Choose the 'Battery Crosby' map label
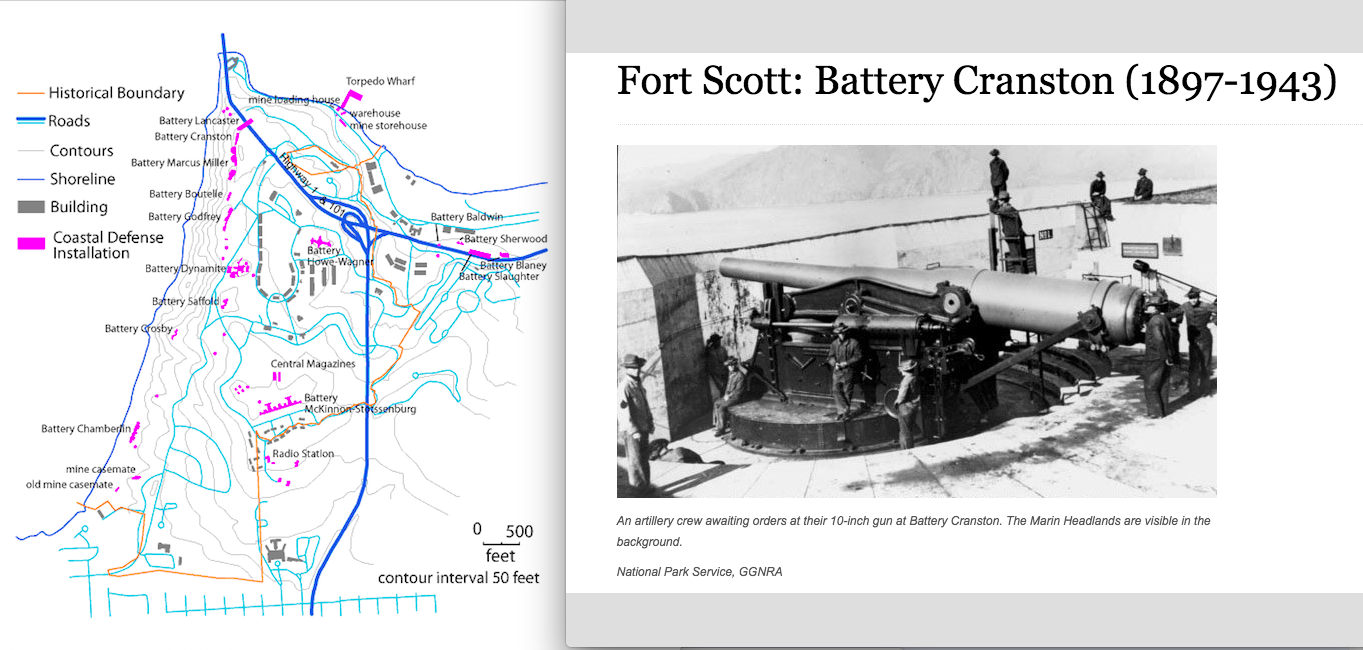Screen dimensions: 1363x650 point(139,328)
